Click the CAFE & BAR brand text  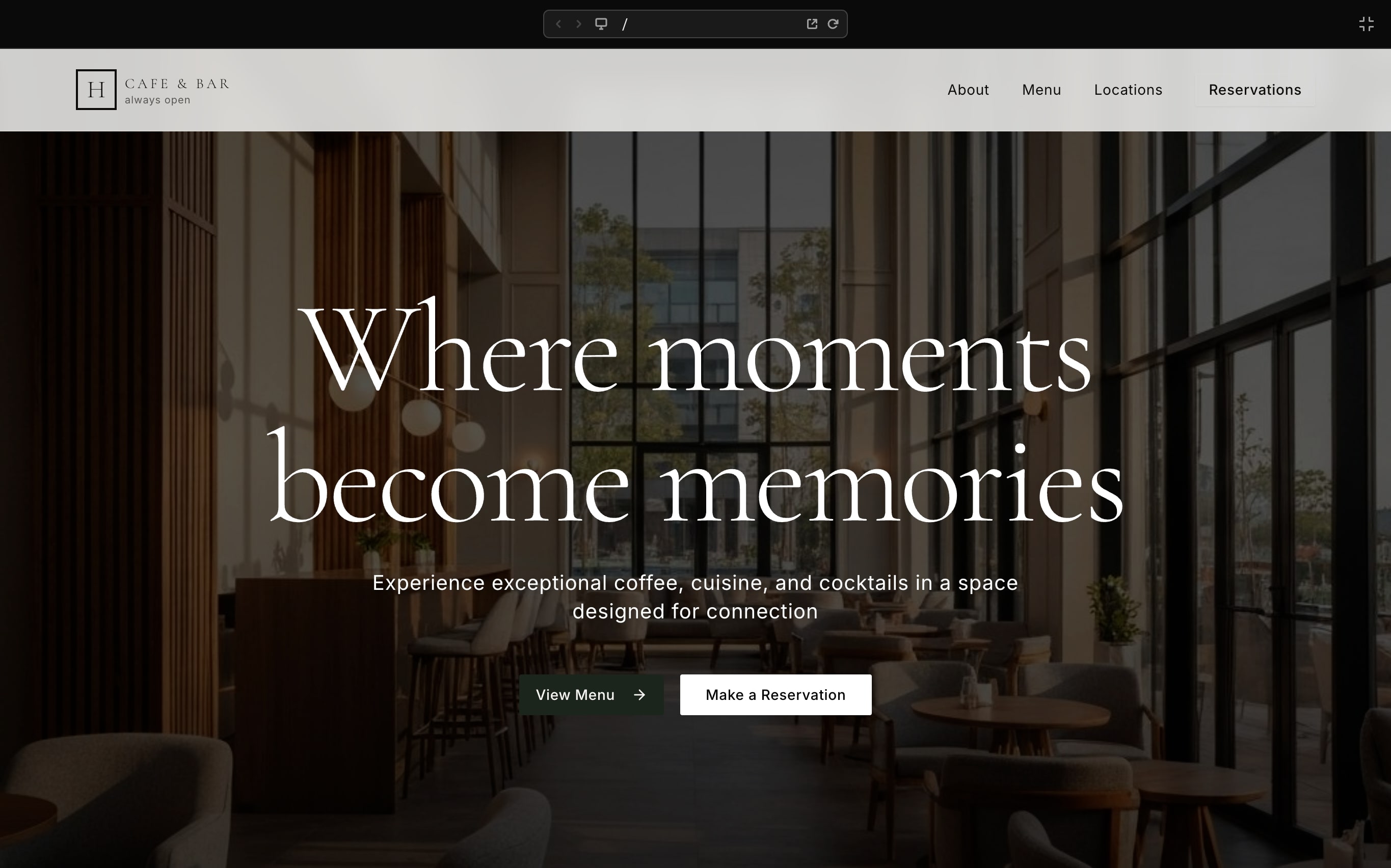point(177,84)
